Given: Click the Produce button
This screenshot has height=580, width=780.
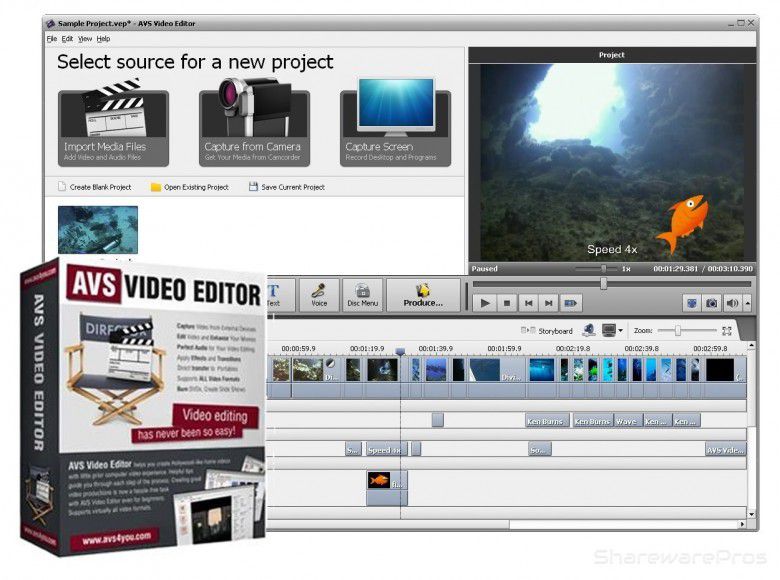Looking at the screenshot, I should pos(423,295).
